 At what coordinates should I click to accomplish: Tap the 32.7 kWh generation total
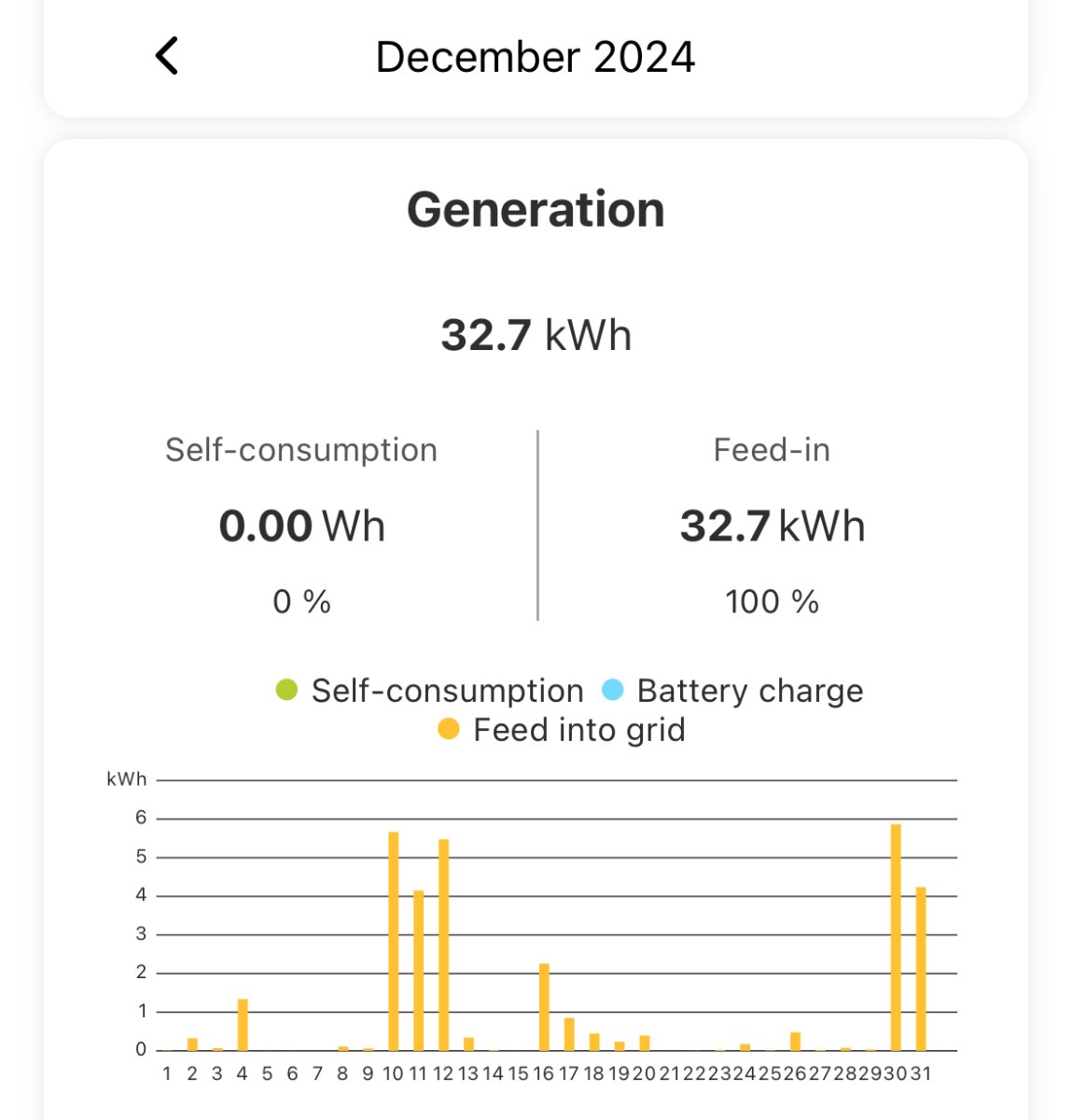pyautogui.click(x=536, y=335)
